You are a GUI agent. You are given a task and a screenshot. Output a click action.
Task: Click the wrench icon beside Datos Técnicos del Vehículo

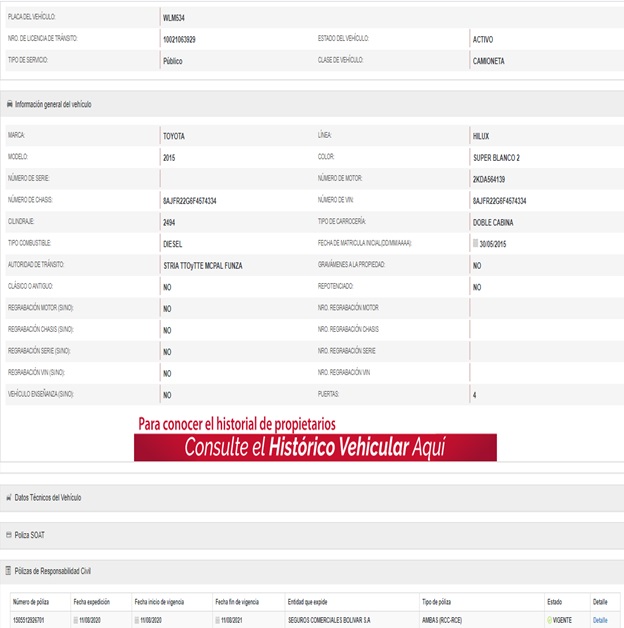coord(9,497)
